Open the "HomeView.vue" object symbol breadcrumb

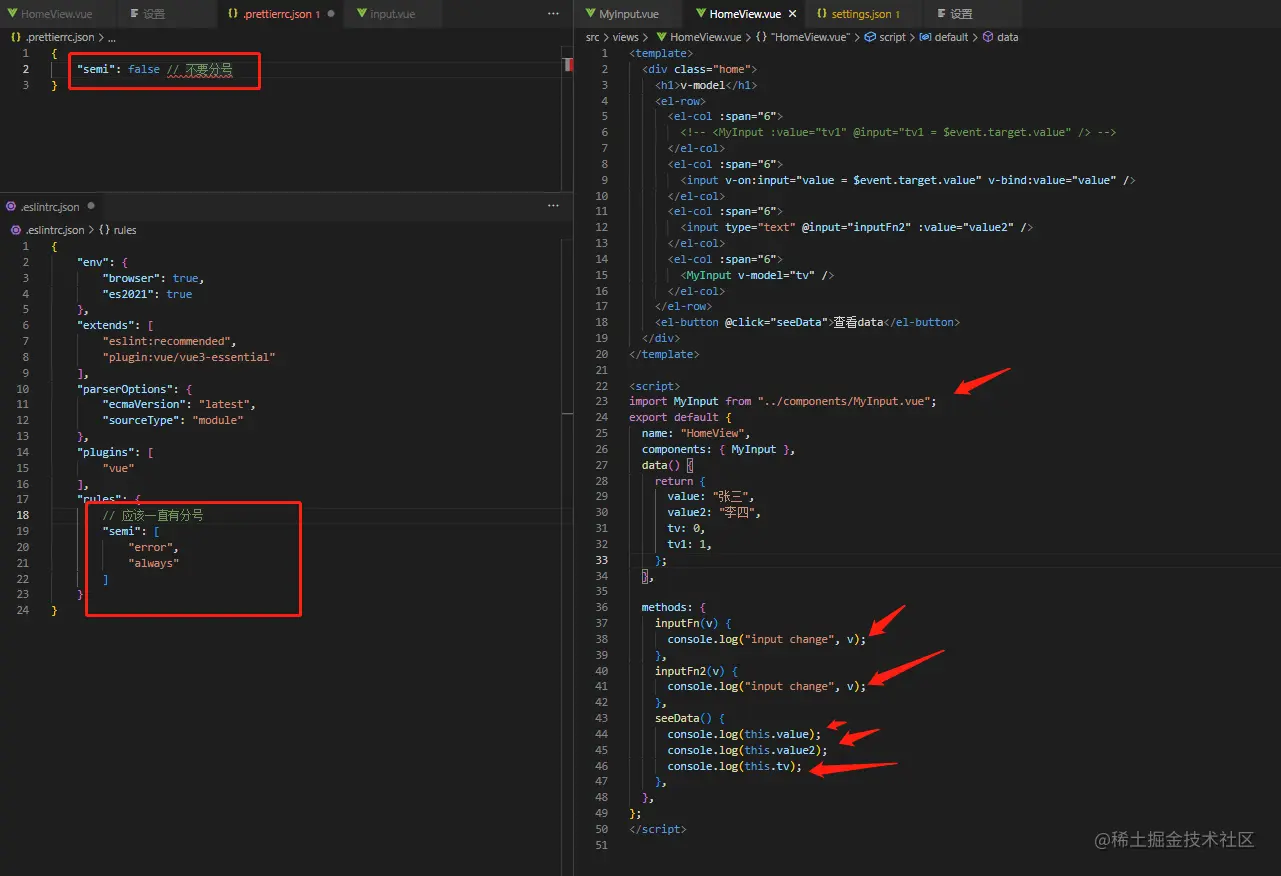tap(802, 37)
